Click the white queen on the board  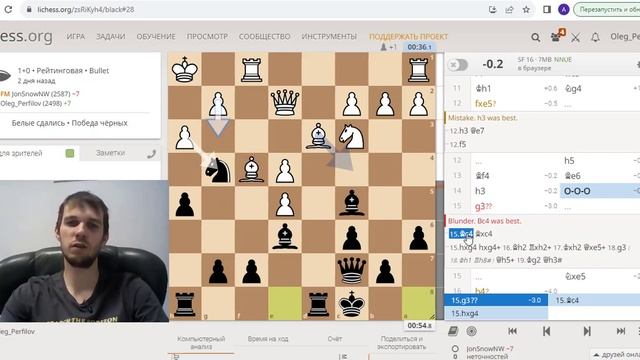point(285,102)
